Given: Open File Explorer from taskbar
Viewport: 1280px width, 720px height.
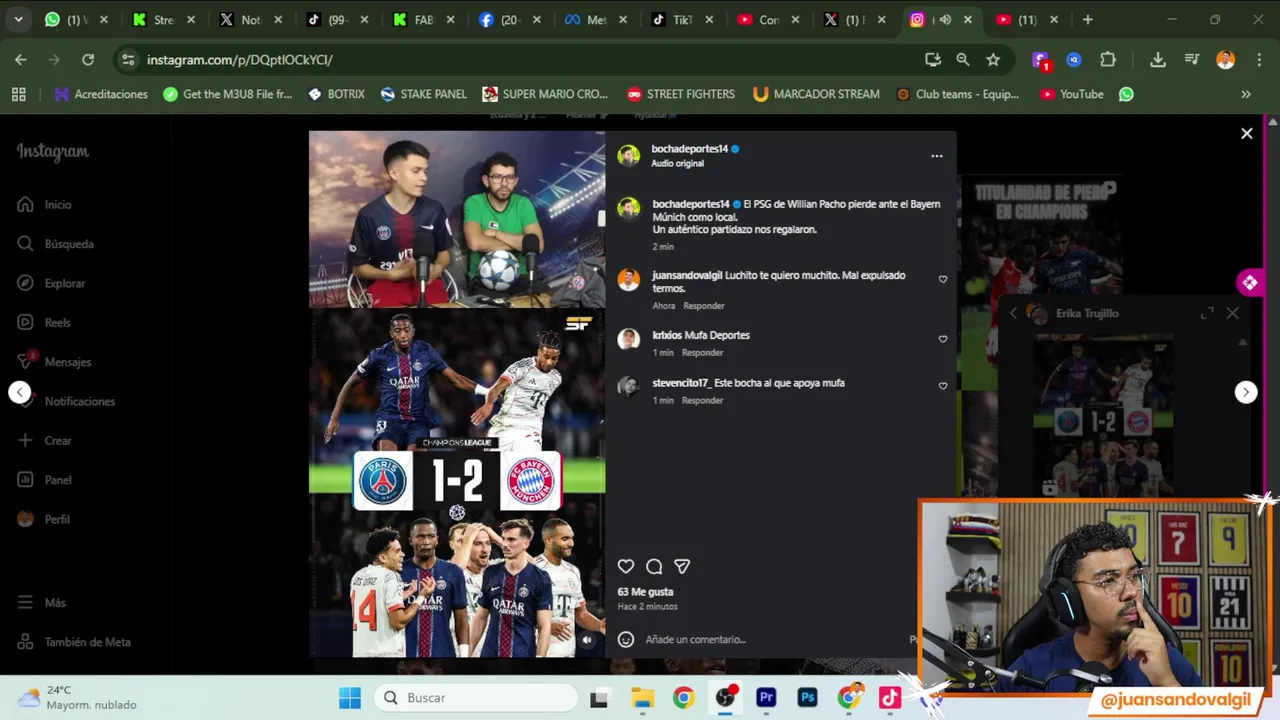Looking at the screenshot, I should [642, 698].
